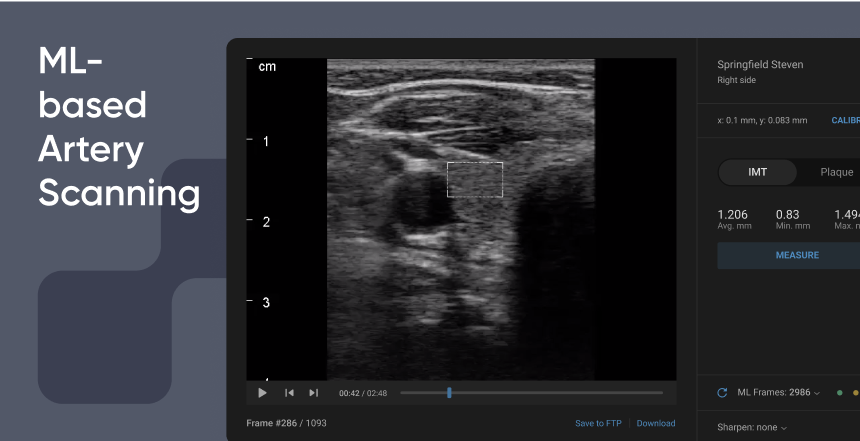Click the yellow status dot indicator
This screenshot has width=860, height=441.
pos(855,393)
